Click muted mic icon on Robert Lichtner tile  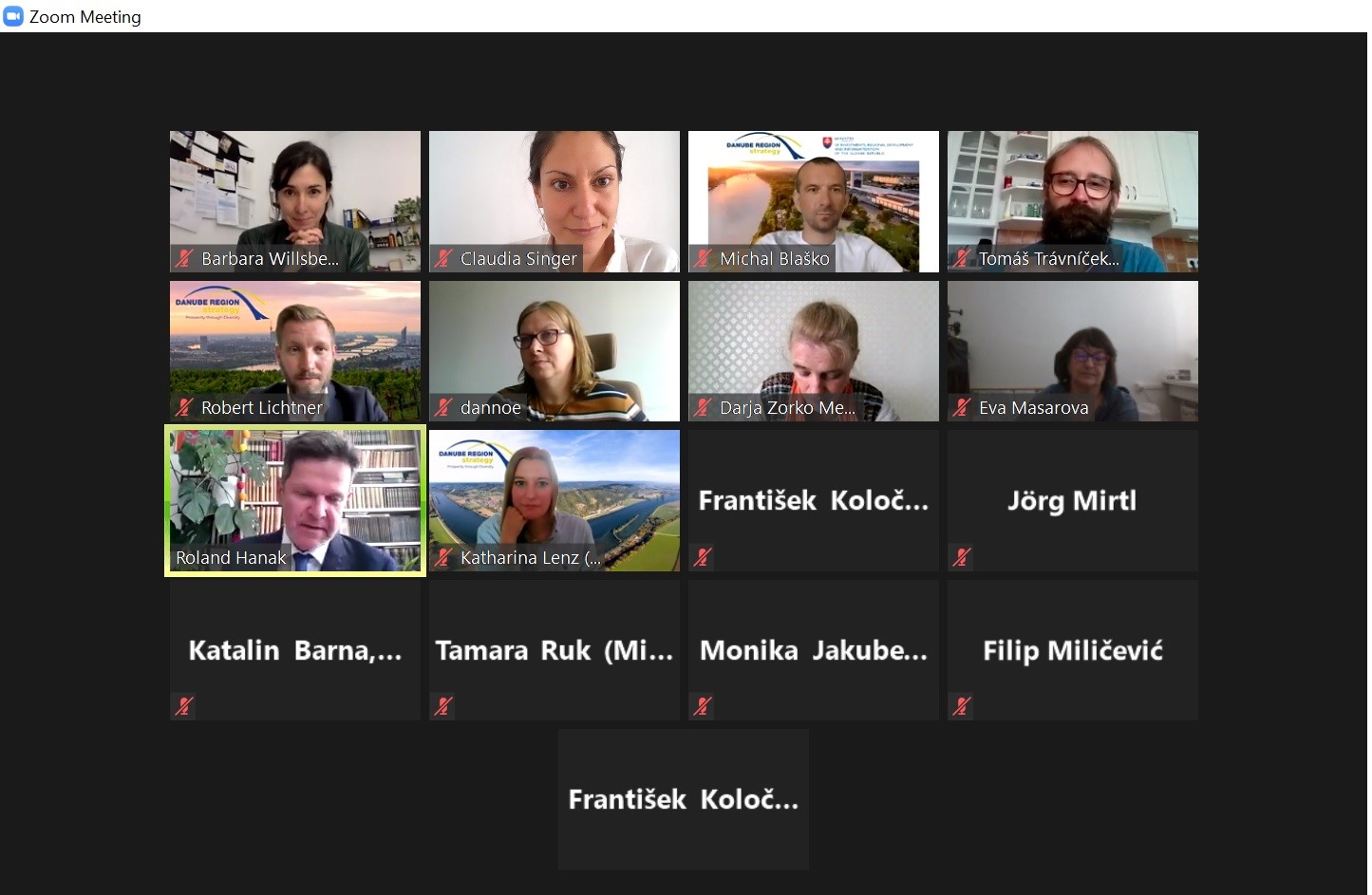(184, 407)
